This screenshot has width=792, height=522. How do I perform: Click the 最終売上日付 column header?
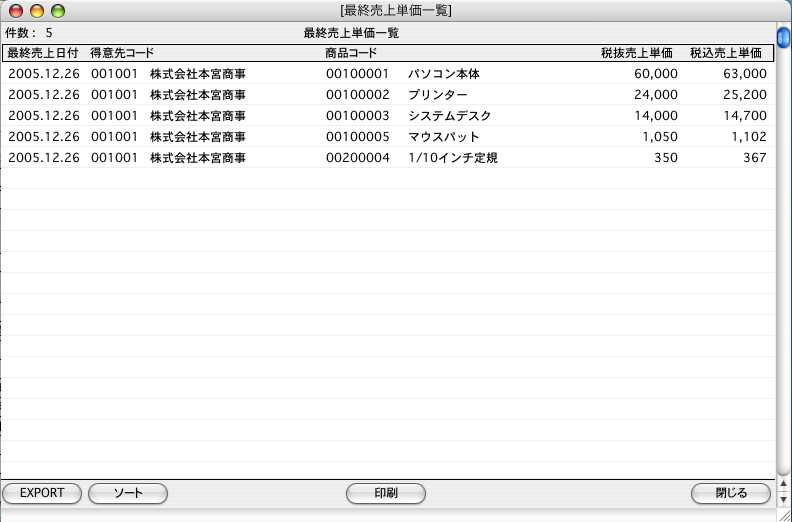pyautogui.click(x=42, y=52)
